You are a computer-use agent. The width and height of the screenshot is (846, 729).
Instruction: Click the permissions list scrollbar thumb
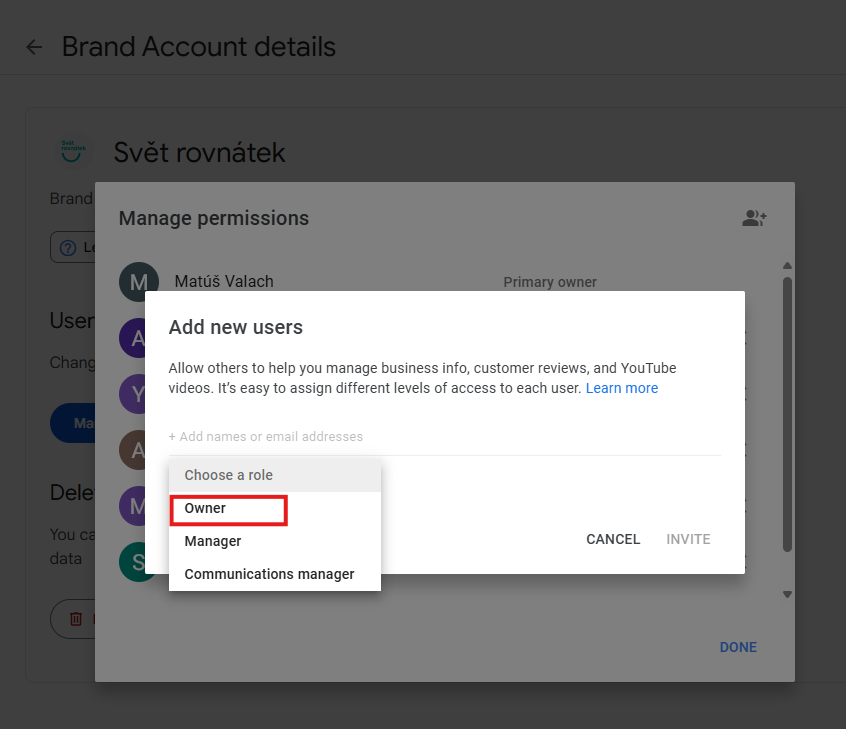pos(787,414)
